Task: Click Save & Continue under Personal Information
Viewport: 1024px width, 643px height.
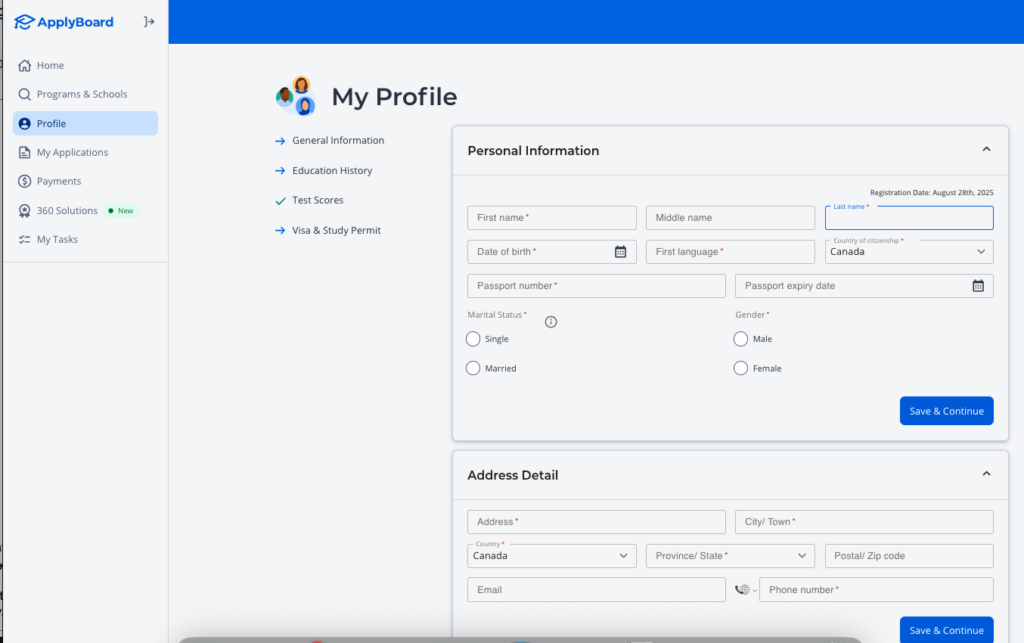Action: 945,410
